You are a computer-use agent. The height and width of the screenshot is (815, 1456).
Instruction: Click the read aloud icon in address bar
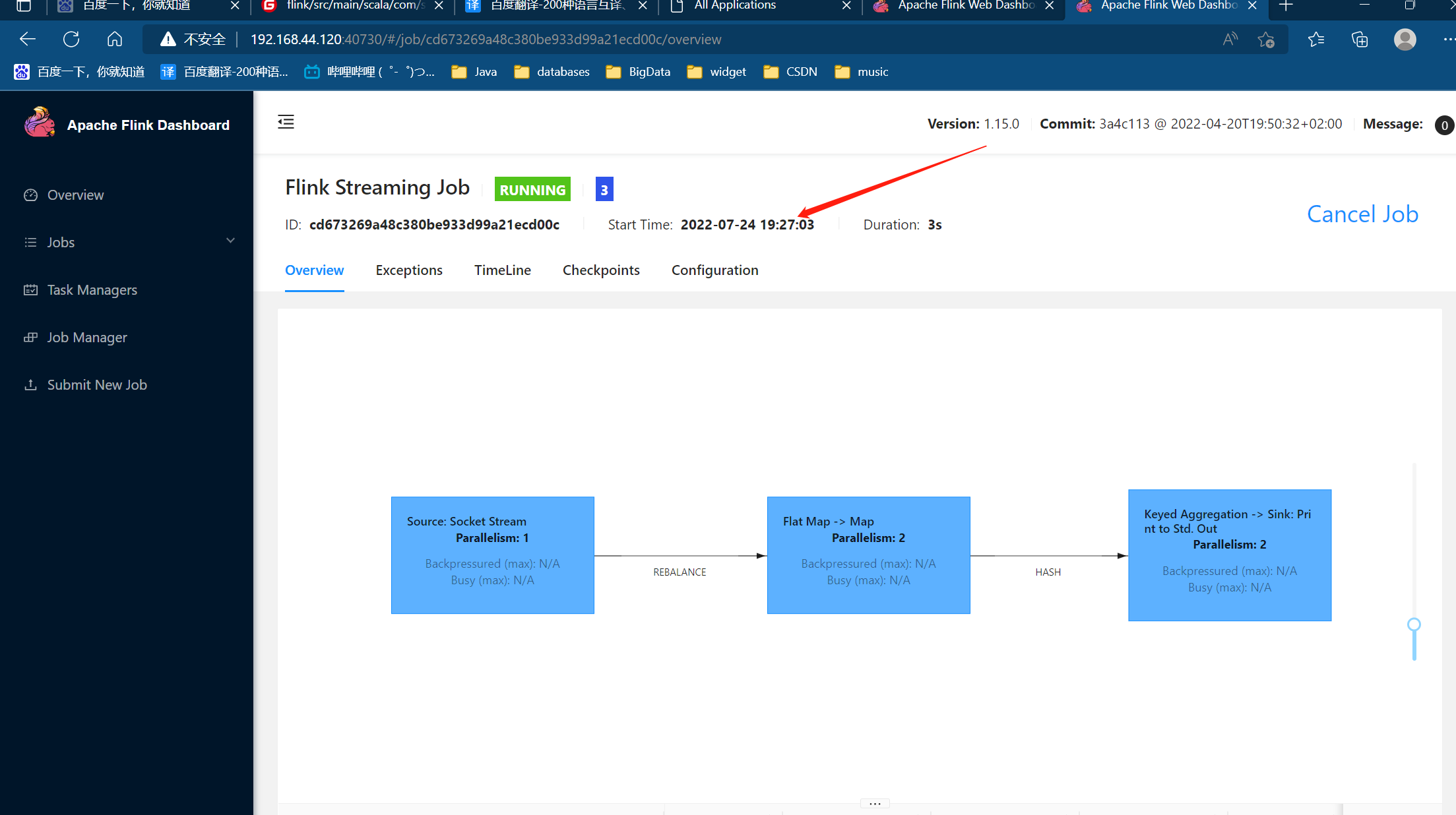pyautogui.click(x=1230, y=40)
